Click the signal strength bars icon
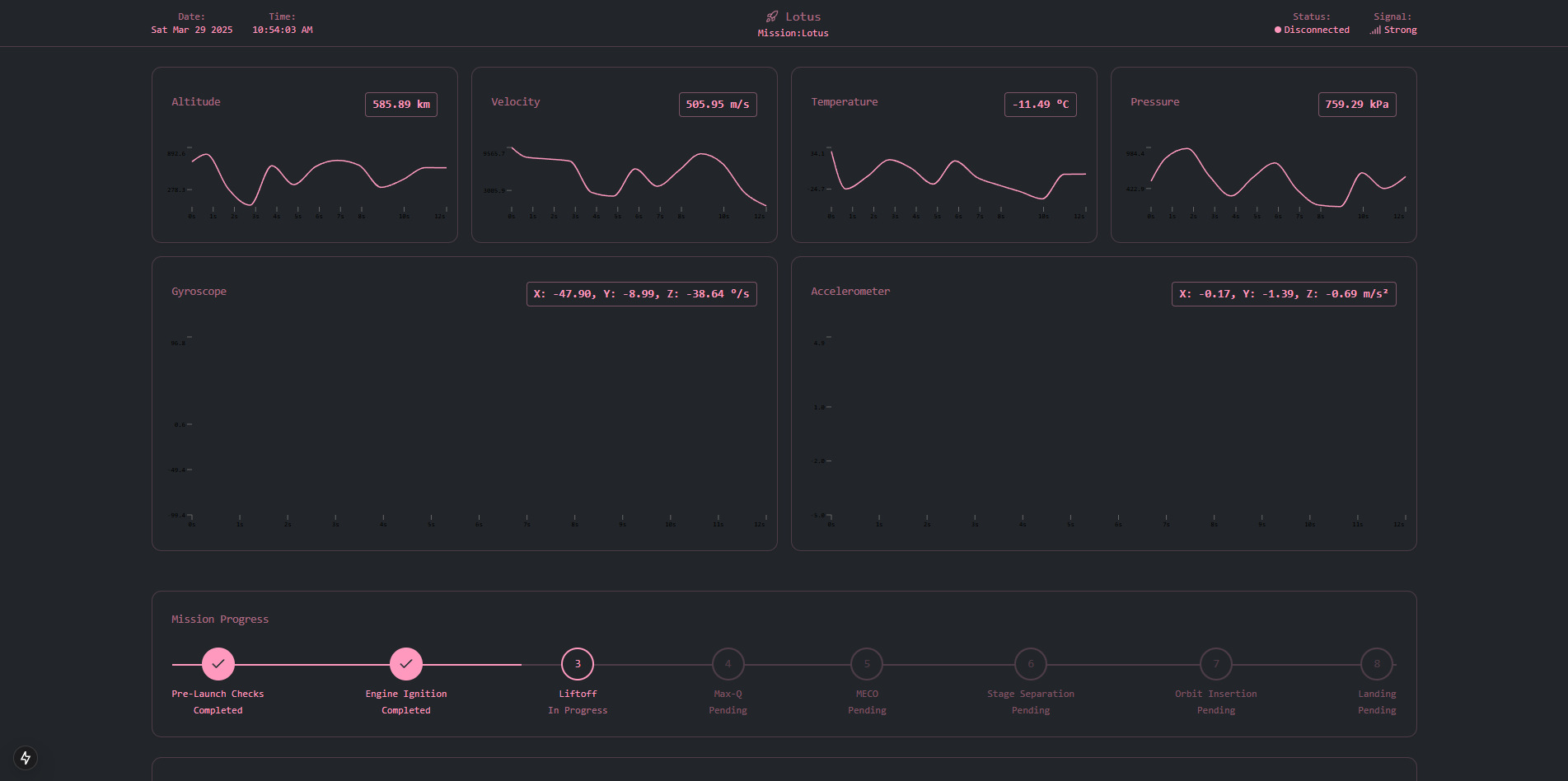 [1375, 30]
